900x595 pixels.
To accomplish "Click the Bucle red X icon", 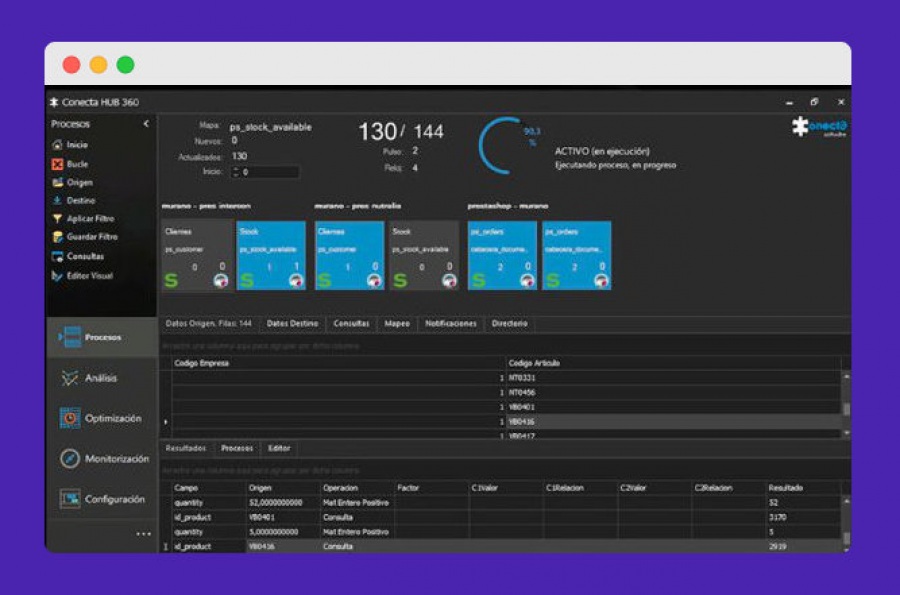I will (57, 164).
